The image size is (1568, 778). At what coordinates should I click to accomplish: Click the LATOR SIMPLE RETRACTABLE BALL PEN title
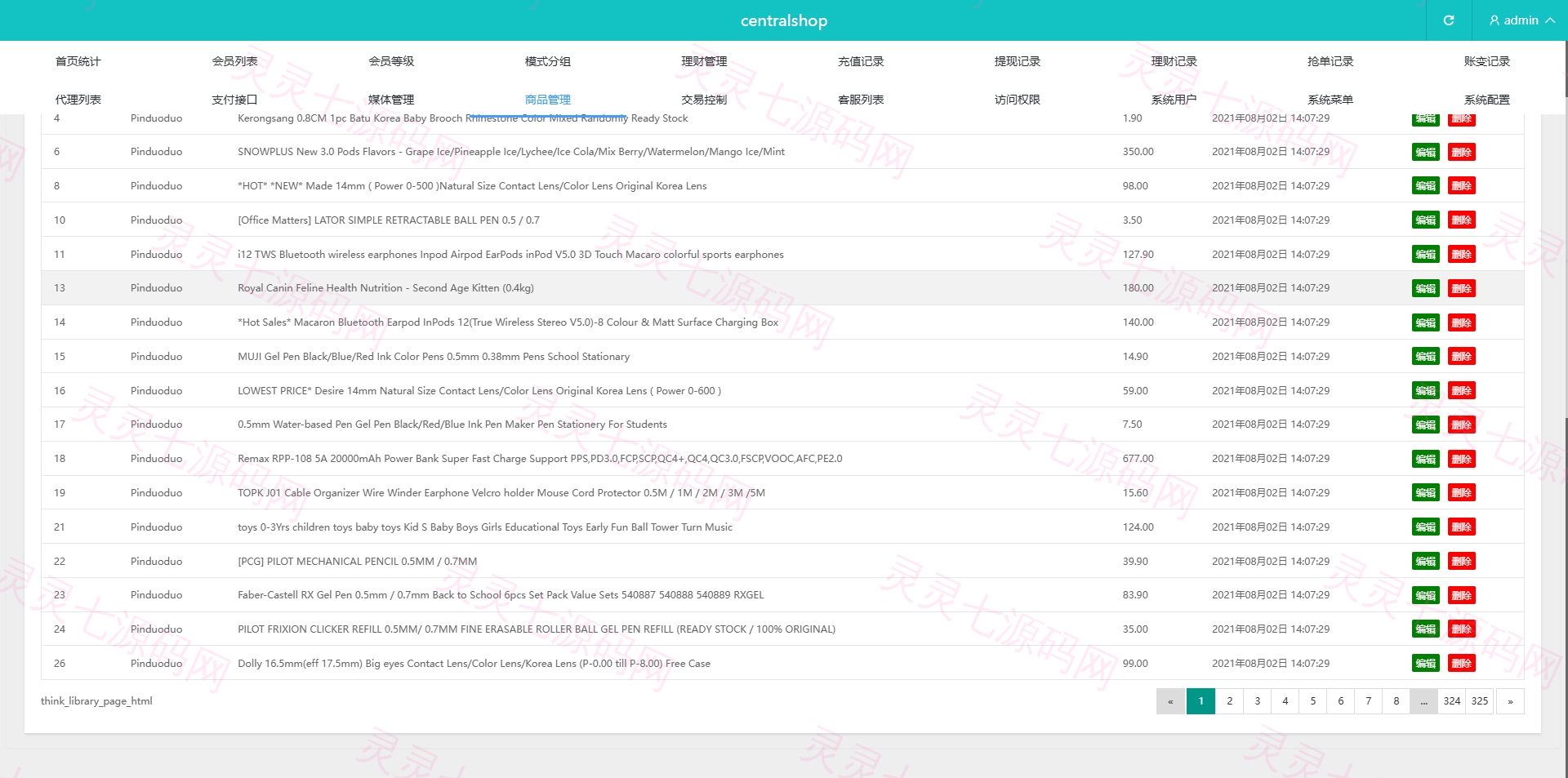[389, 220]
